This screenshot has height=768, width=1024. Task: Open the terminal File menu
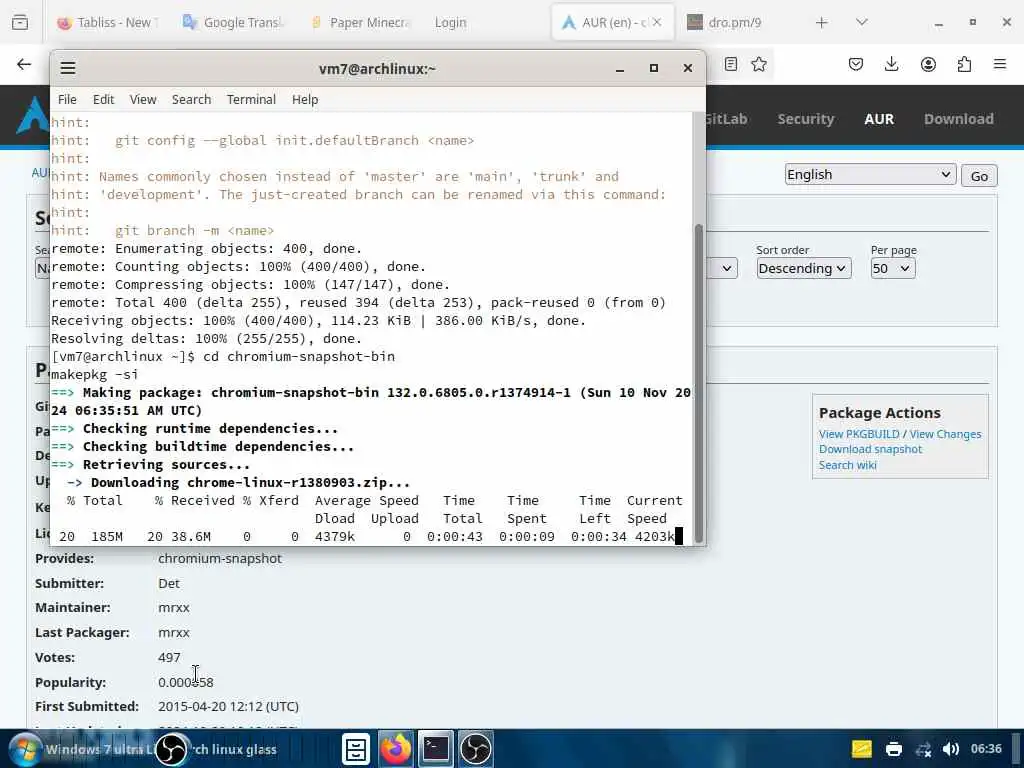pos(67,99)
